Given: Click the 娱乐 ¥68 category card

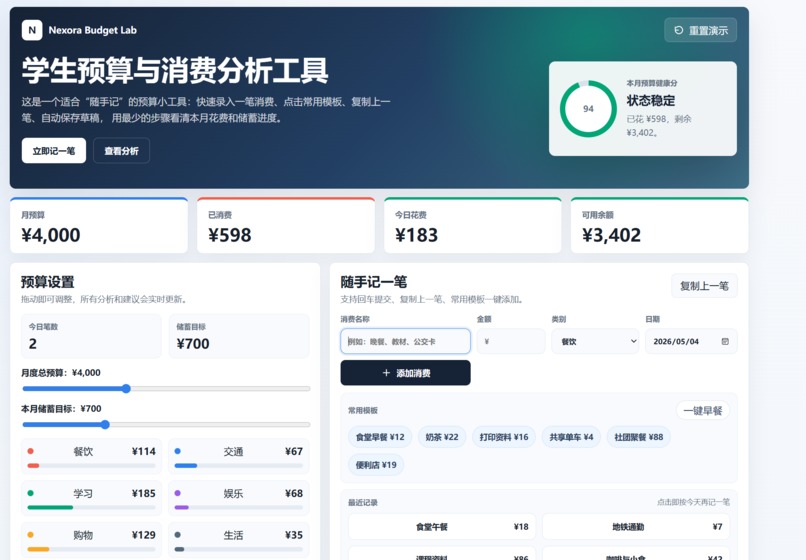Looking at the screenshot, I should pyautogui.click(x=239, y=498).
